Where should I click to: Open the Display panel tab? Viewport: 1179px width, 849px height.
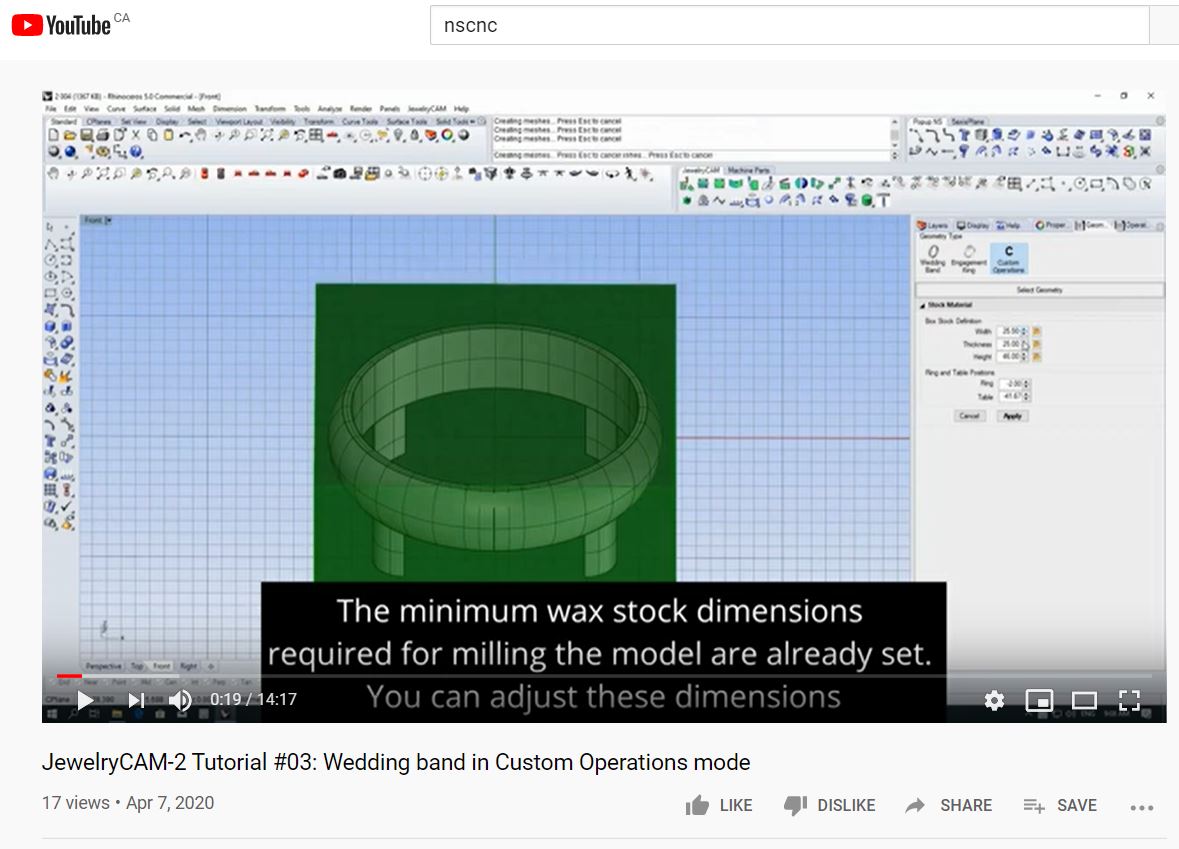[x=972, y=225]
